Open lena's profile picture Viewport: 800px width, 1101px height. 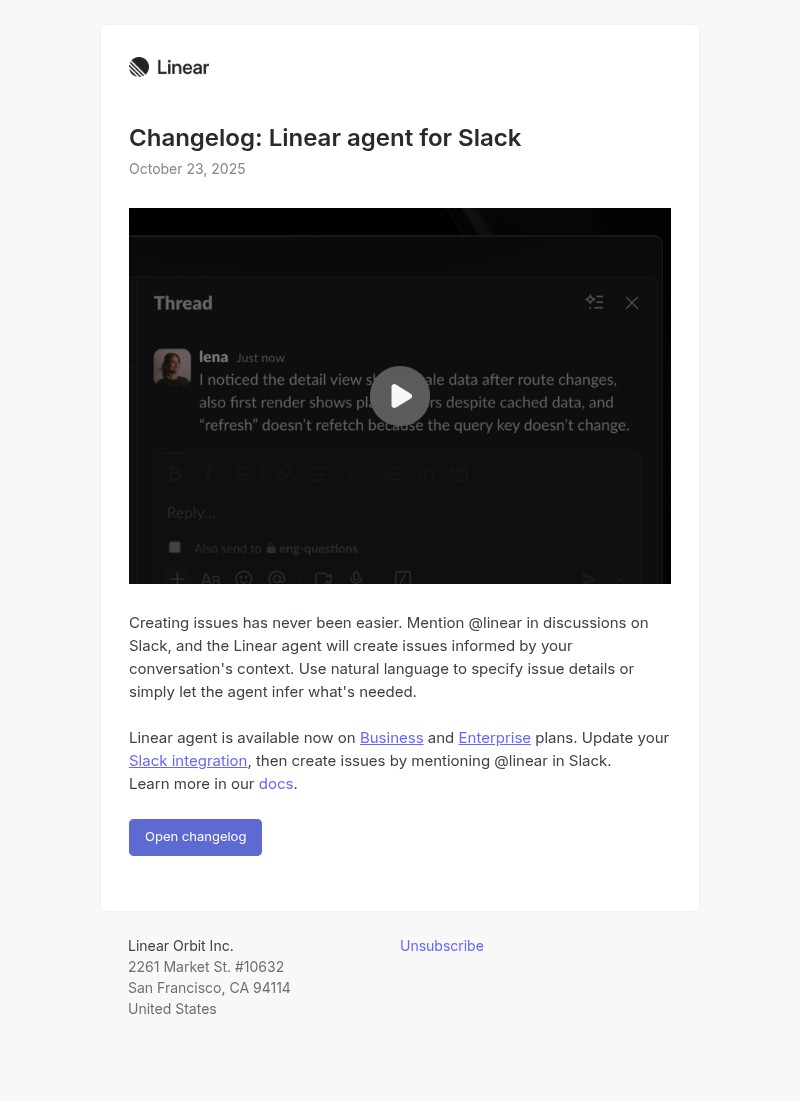tap(172, 366)
